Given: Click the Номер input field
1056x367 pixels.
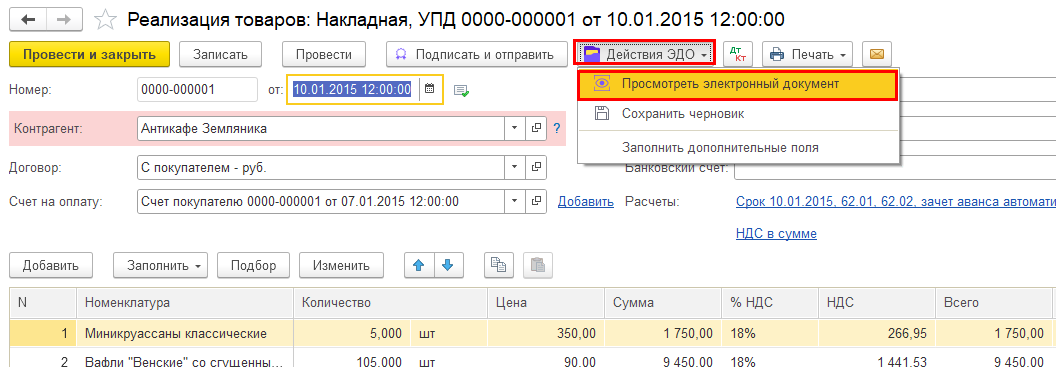Looking at the screenshot, I should 197,89.
